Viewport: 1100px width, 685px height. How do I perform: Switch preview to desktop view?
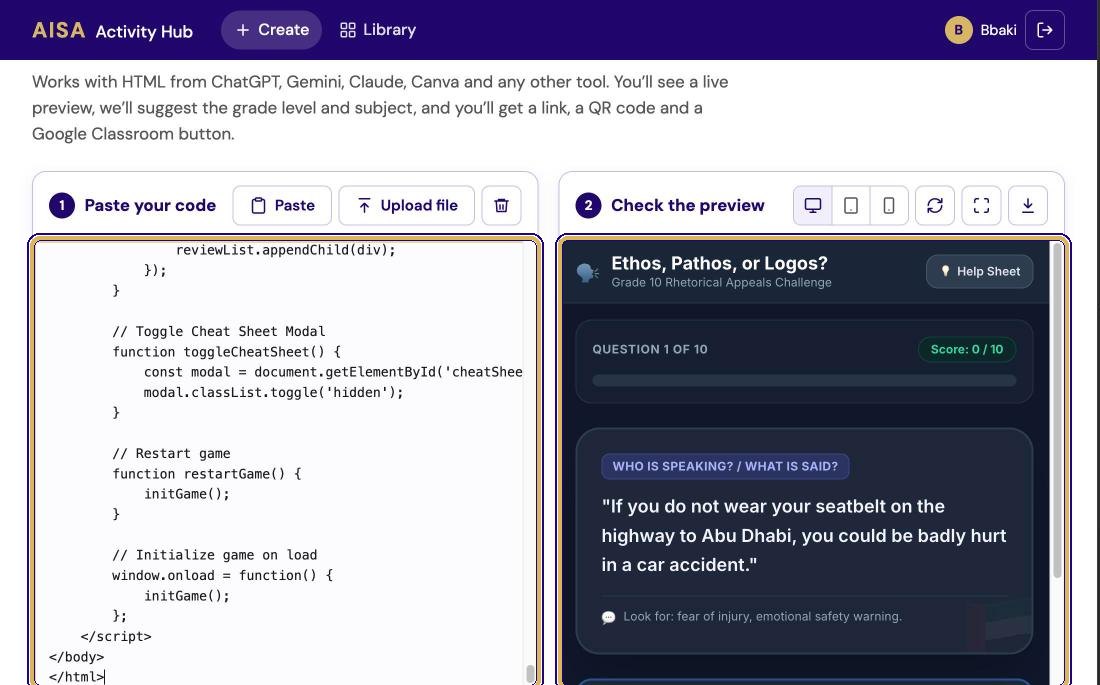[x=812, y=206]
